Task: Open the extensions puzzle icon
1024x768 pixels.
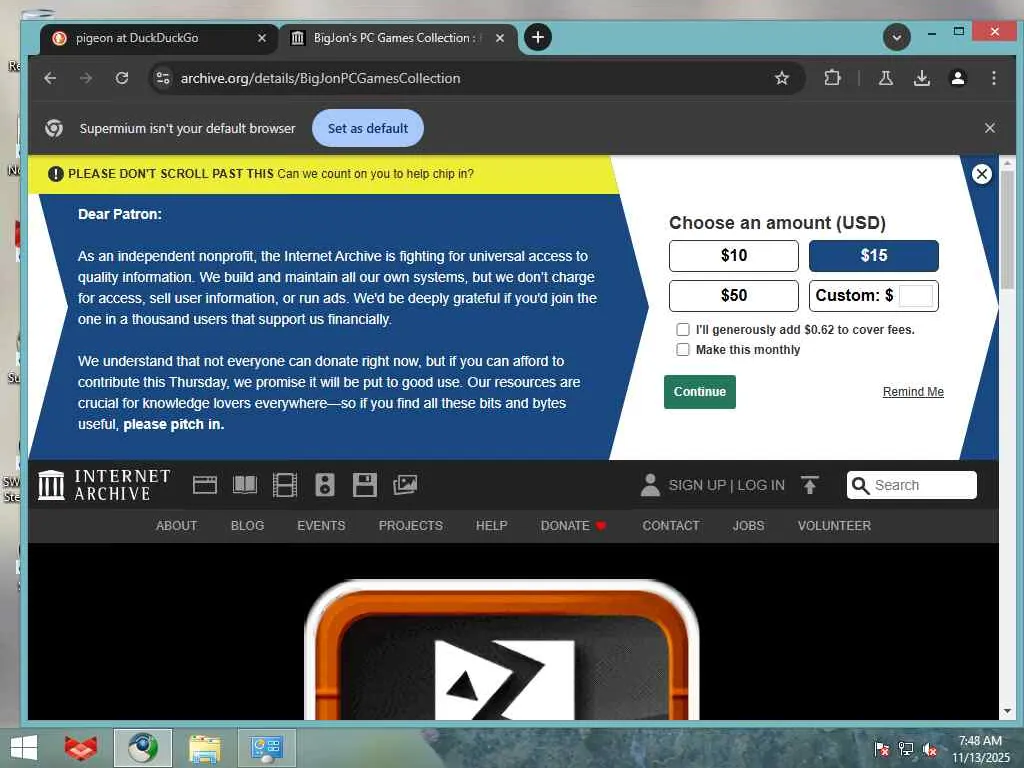Action: point(832,78)
